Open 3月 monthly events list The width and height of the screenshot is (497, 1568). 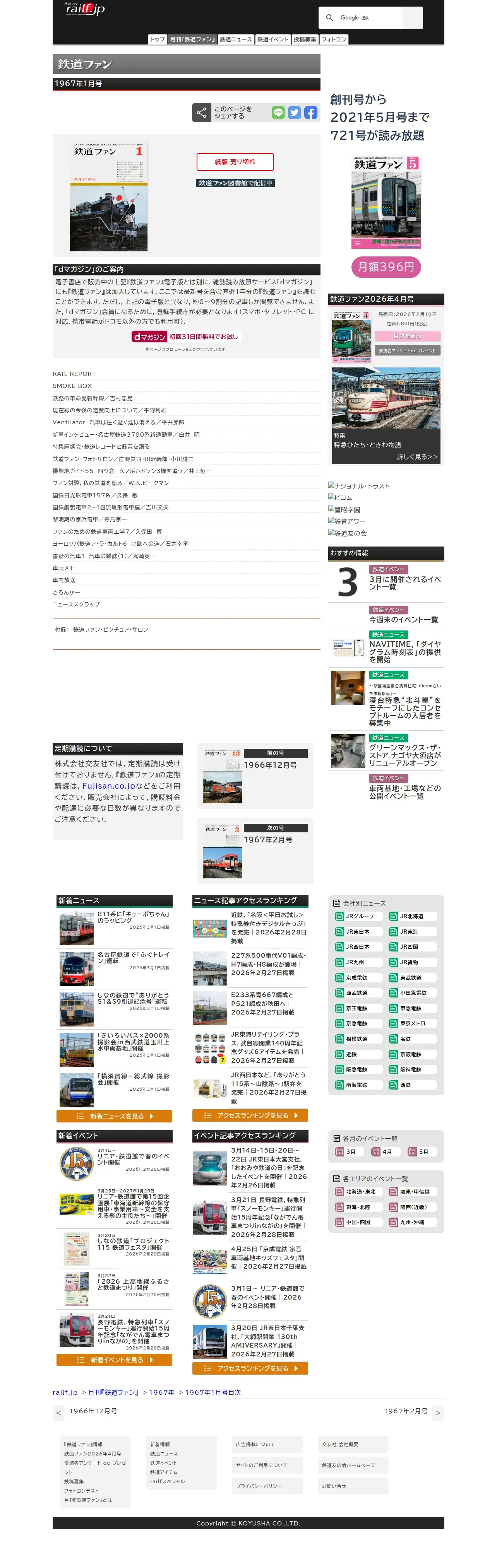[350, 1152]
